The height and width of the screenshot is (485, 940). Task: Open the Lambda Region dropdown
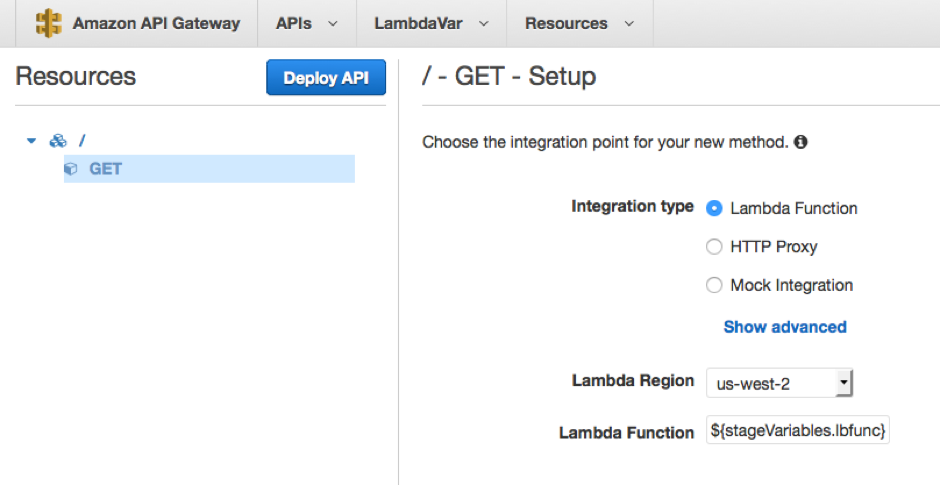coord(779,382)
